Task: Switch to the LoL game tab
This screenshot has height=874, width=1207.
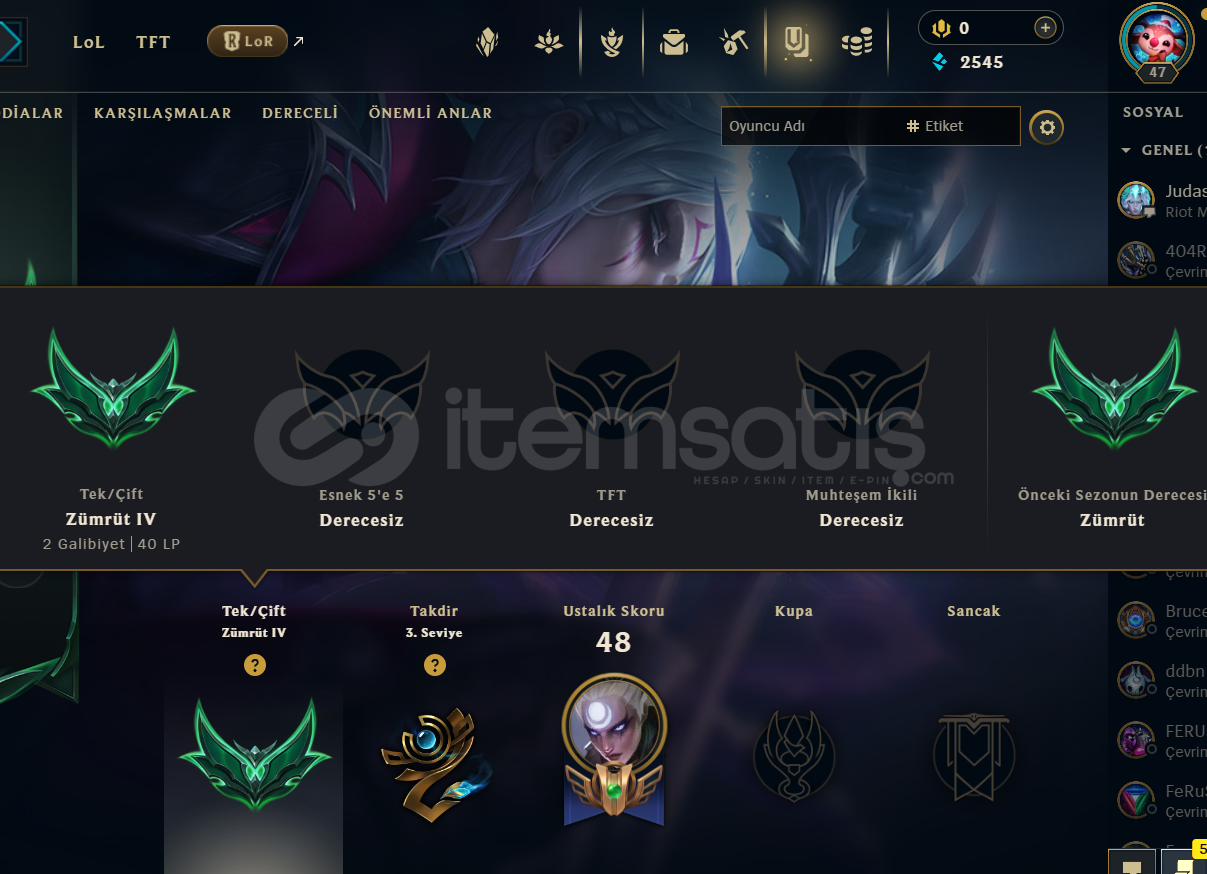Action: click(x=89, y=42)
